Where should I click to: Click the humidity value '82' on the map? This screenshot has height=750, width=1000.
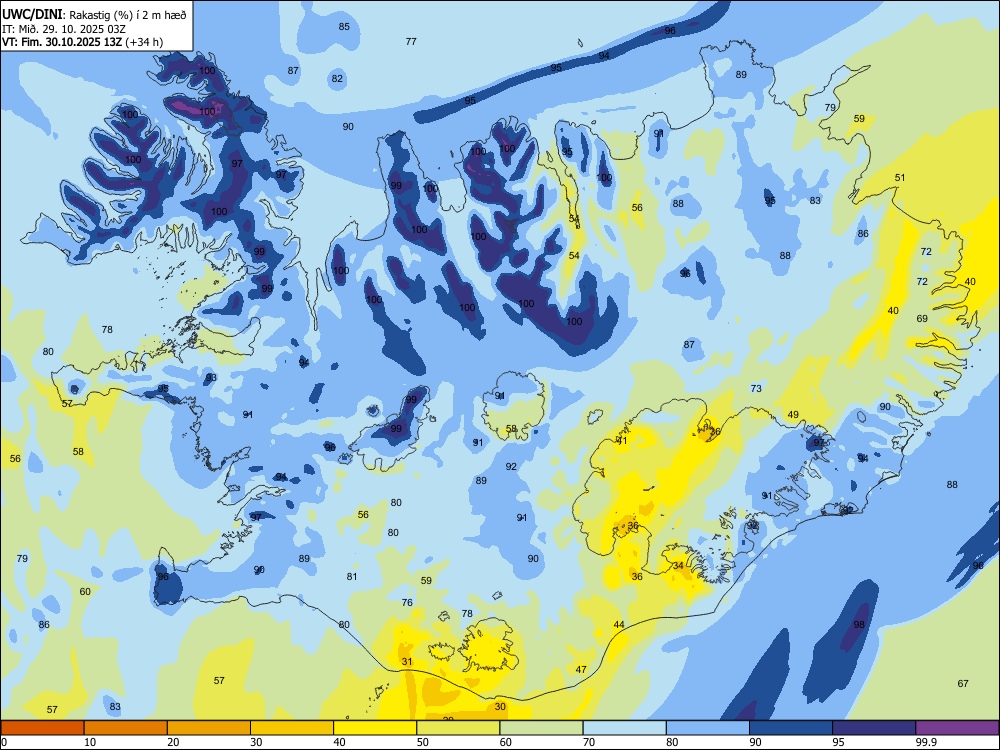337,78
